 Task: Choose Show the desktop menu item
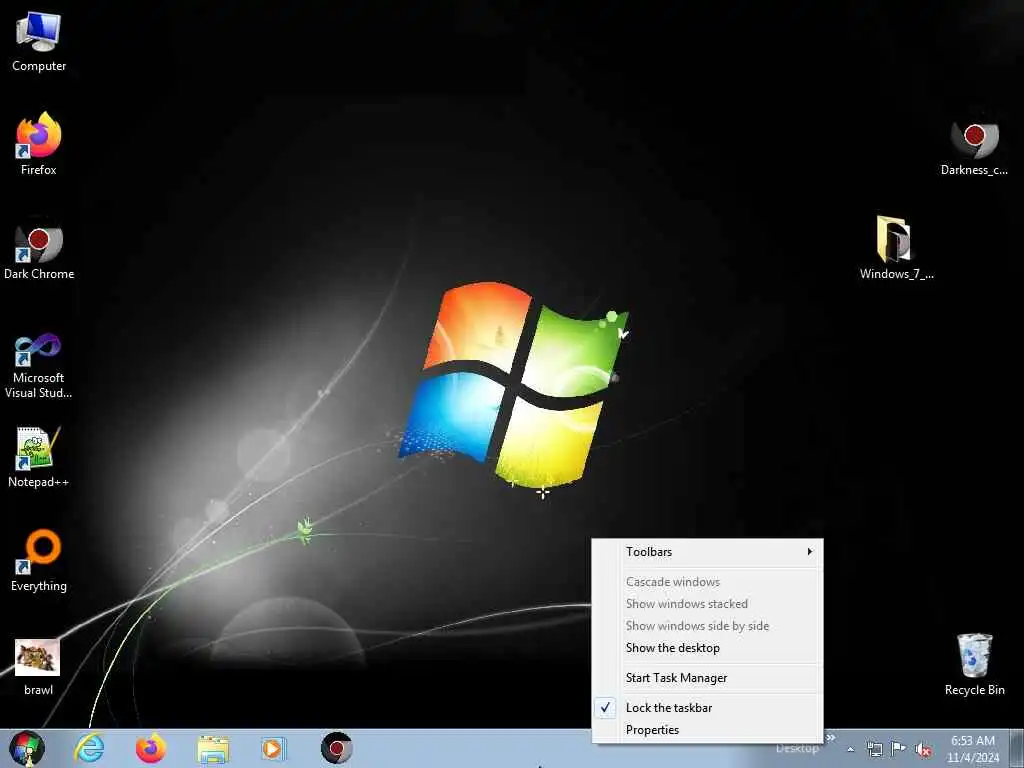click(707, 648)
